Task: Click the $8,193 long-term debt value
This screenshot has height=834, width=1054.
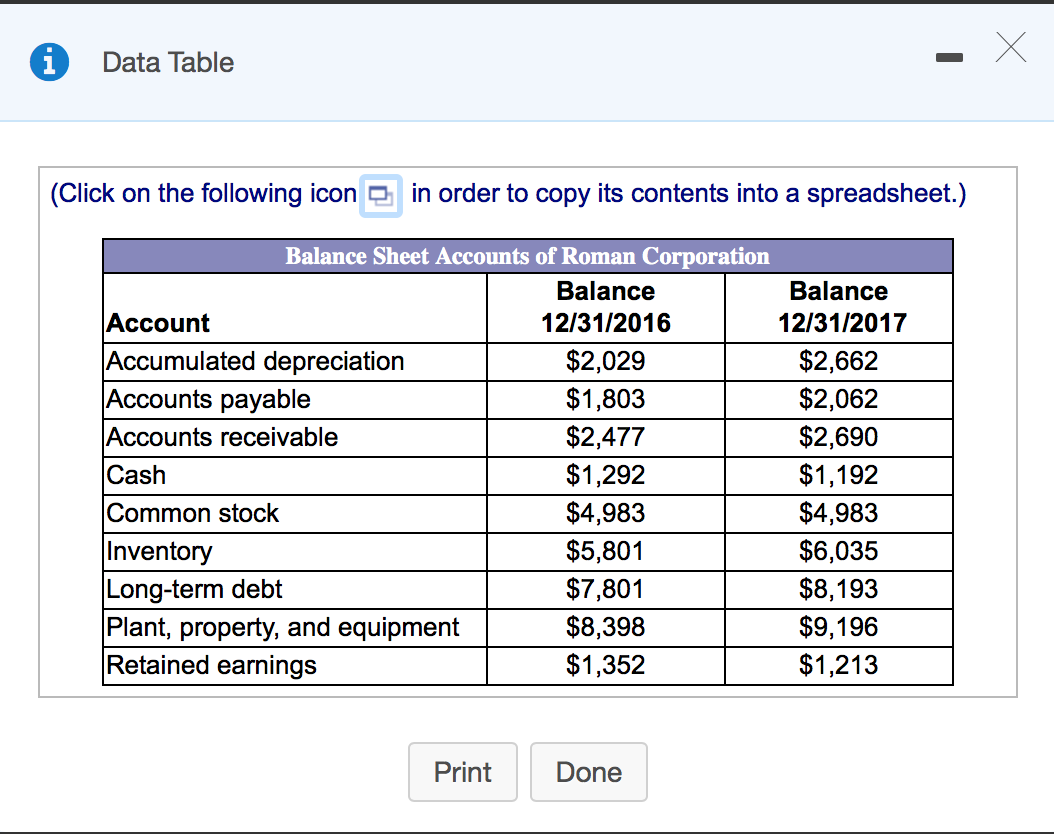Action: coord(839,589)
